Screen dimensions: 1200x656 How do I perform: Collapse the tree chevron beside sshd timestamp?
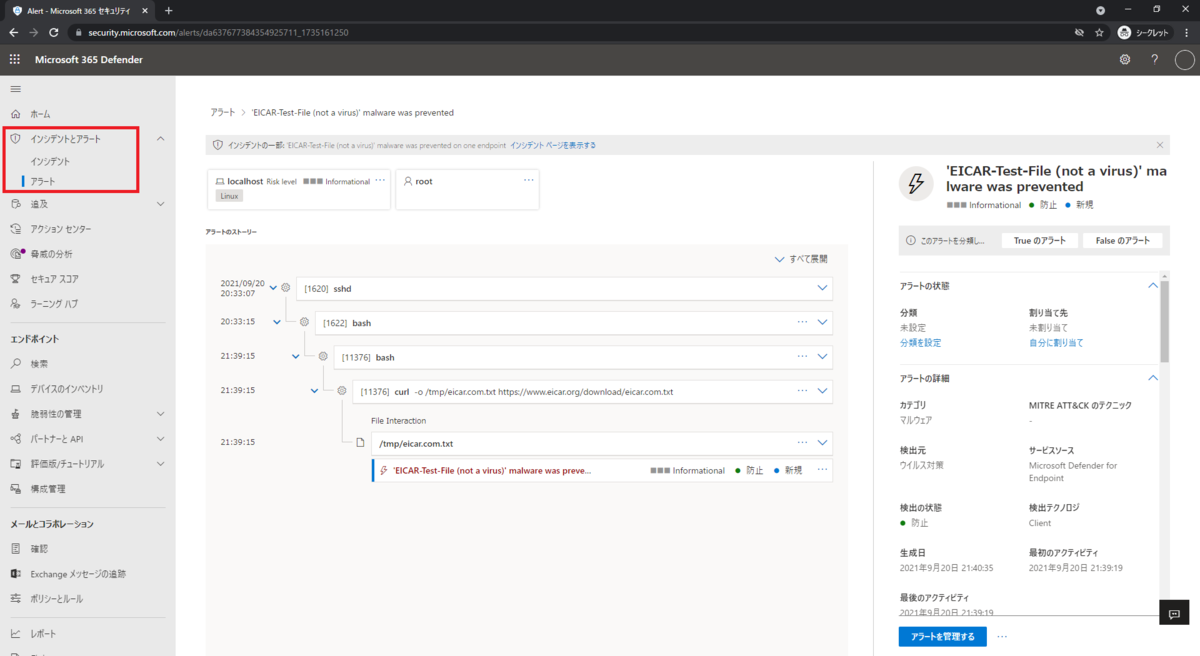273,288
